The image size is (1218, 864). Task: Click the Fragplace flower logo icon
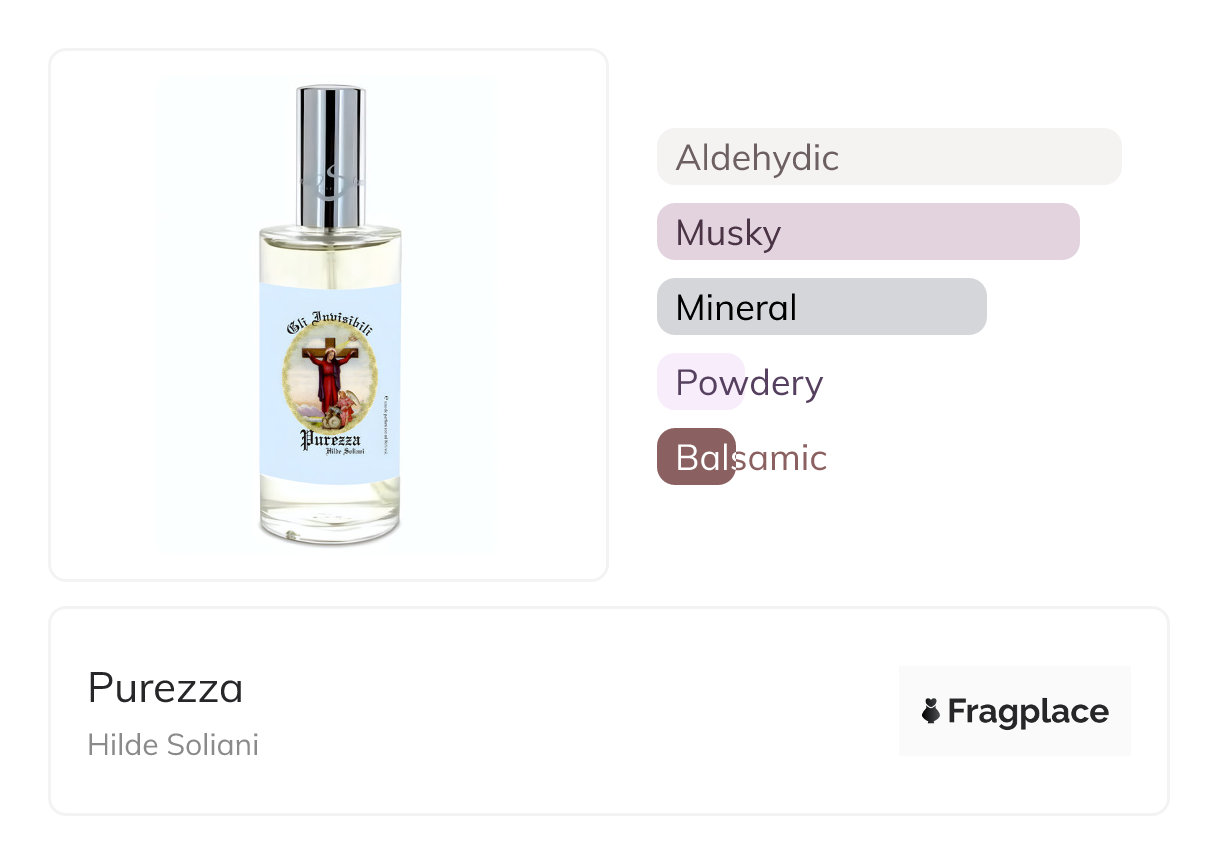[x=931, y=711]
